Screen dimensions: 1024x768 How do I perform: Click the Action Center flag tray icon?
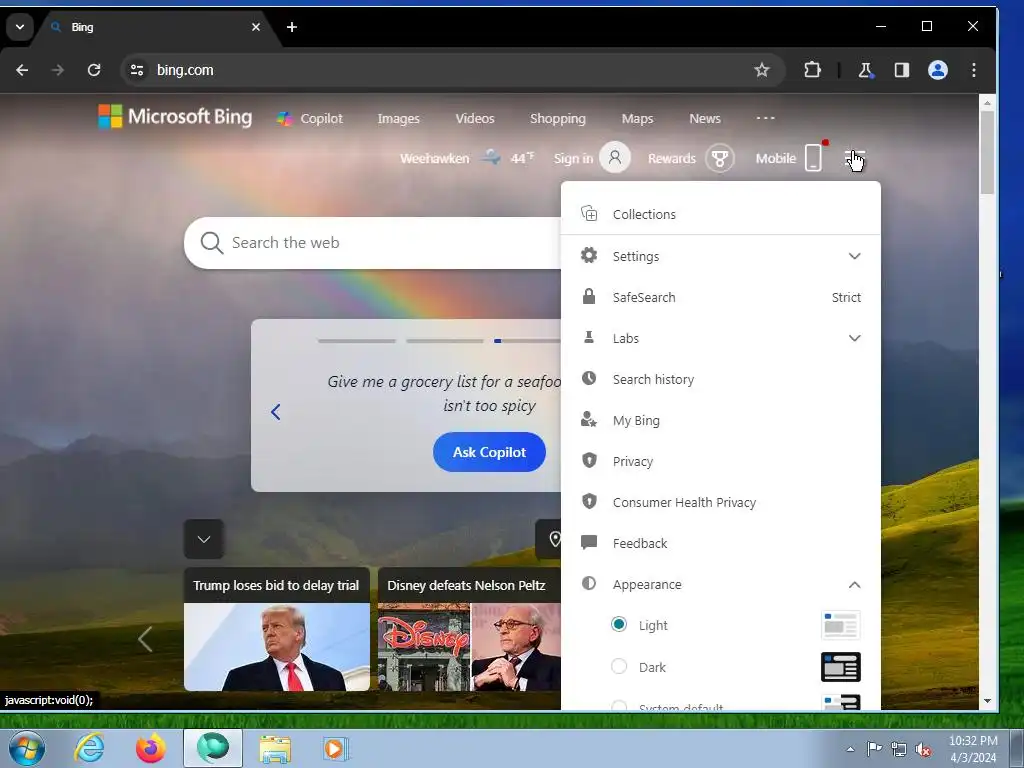tap(874, 748)
